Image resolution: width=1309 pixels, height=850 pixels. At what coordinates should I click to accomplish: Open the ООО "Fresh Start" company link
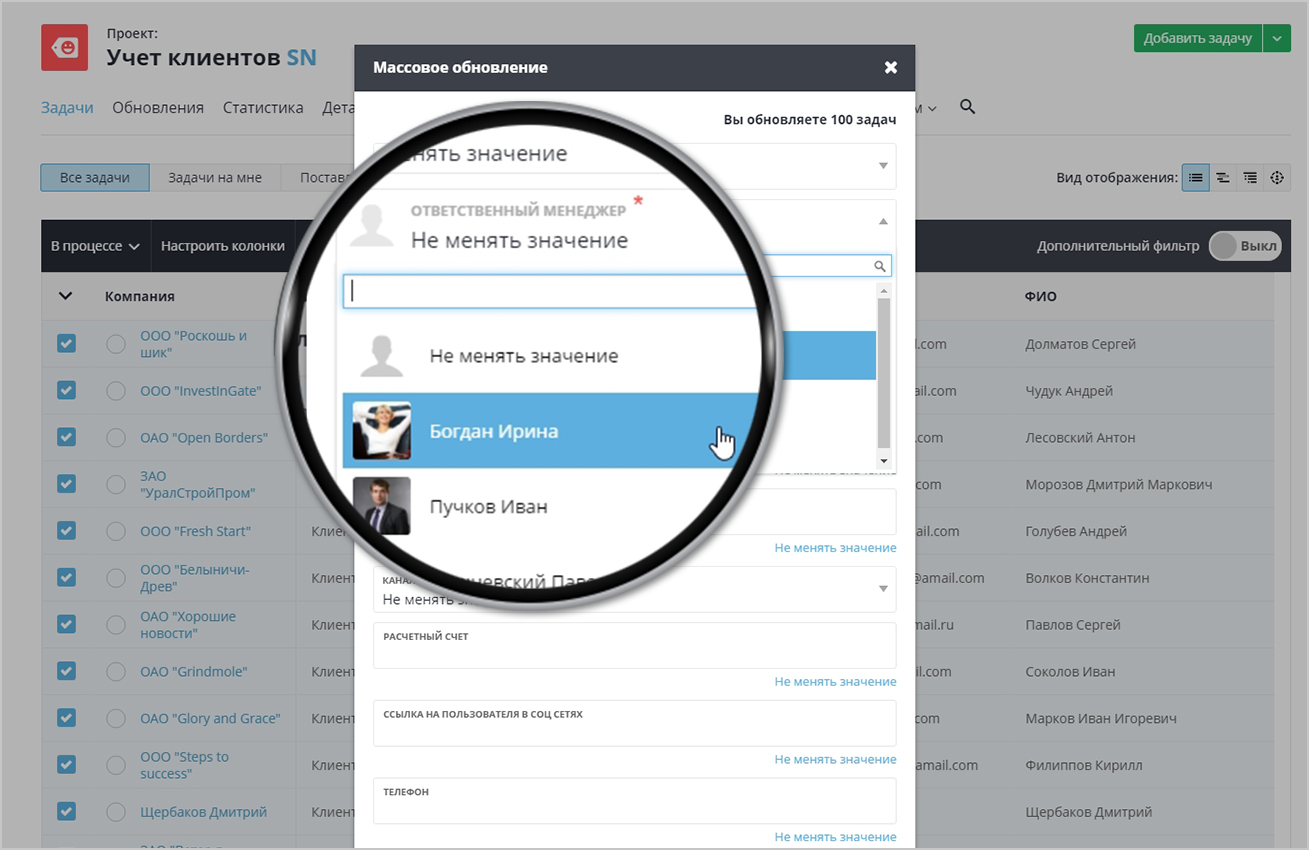[x=196, y=531]
